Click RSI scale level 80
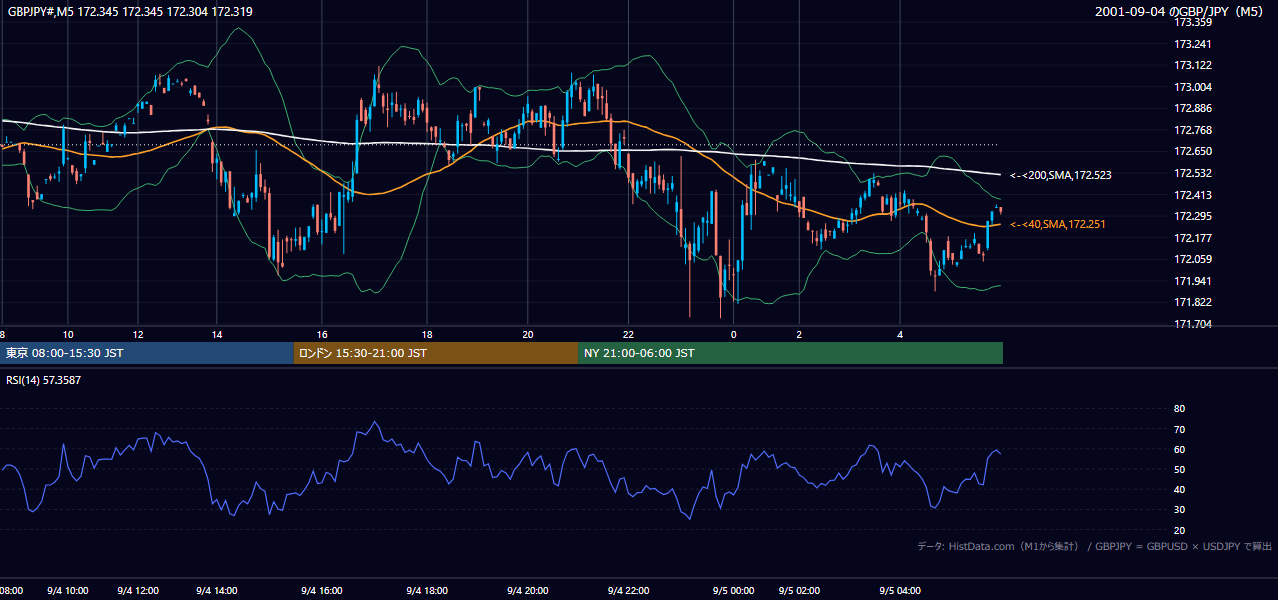Image resolution: width=1278 pixels, height=600 pixels. tap(1179, 409)
